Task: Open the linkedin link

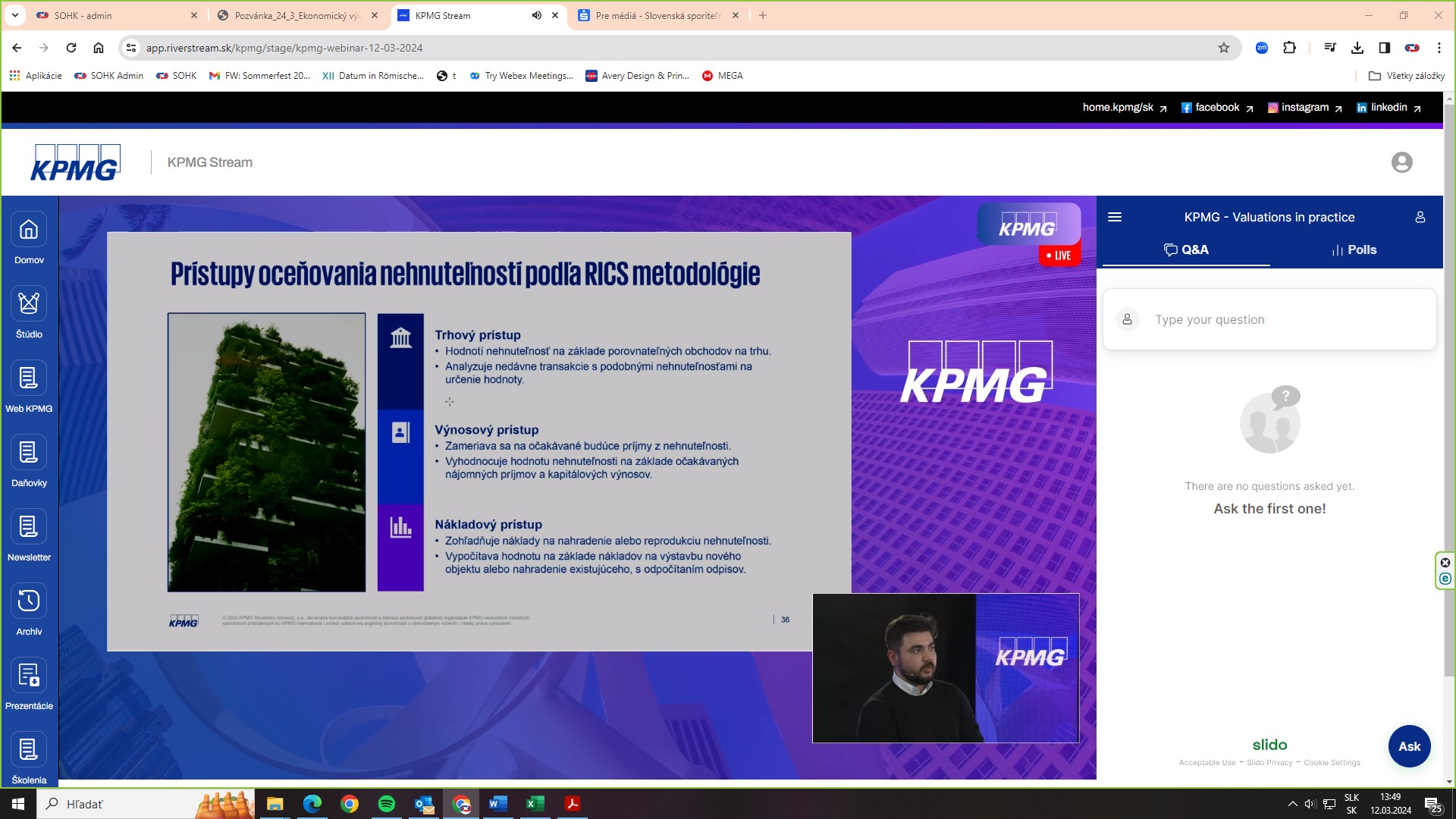Action: click(x=1389, y=108)
